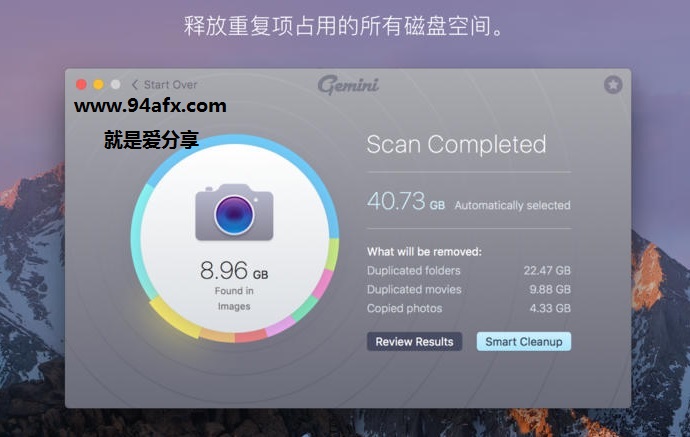The height and width of the screenshot is (437, 690).
Task: Click the 40.73 GB Automatically selected text
Action: [x=469, y=201]
